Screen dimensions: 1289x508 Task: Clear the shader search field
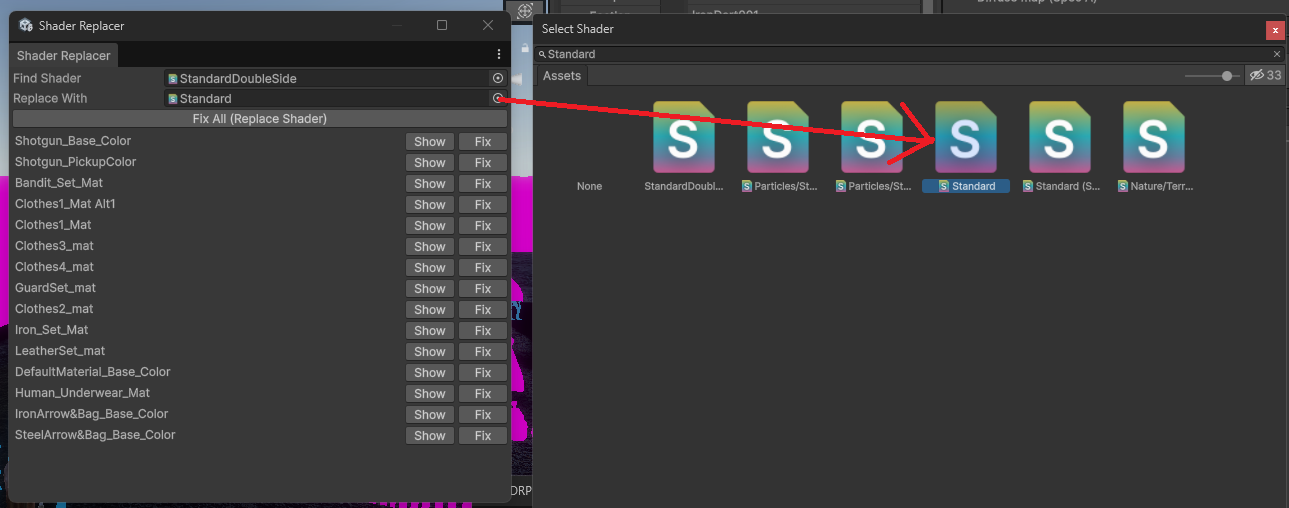pyautogui.click(x=1276, y=54)
